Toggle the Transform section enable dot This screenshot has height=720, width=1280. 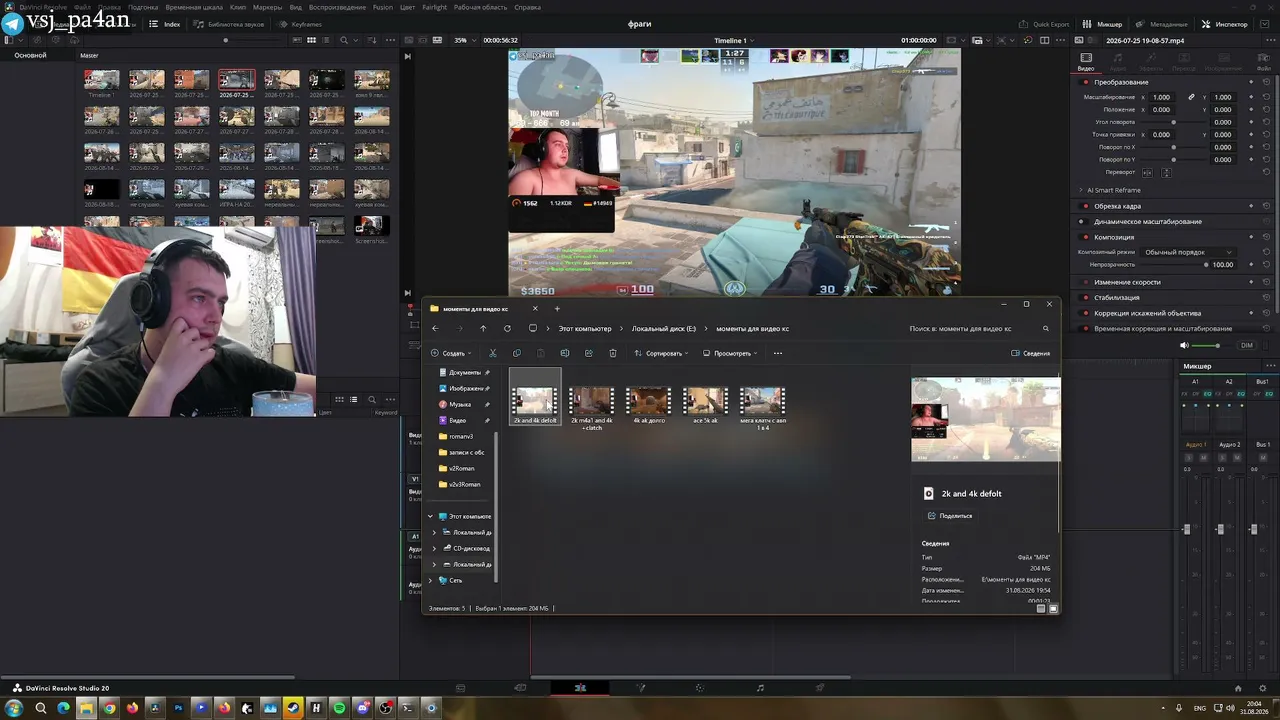point(1086,82)
